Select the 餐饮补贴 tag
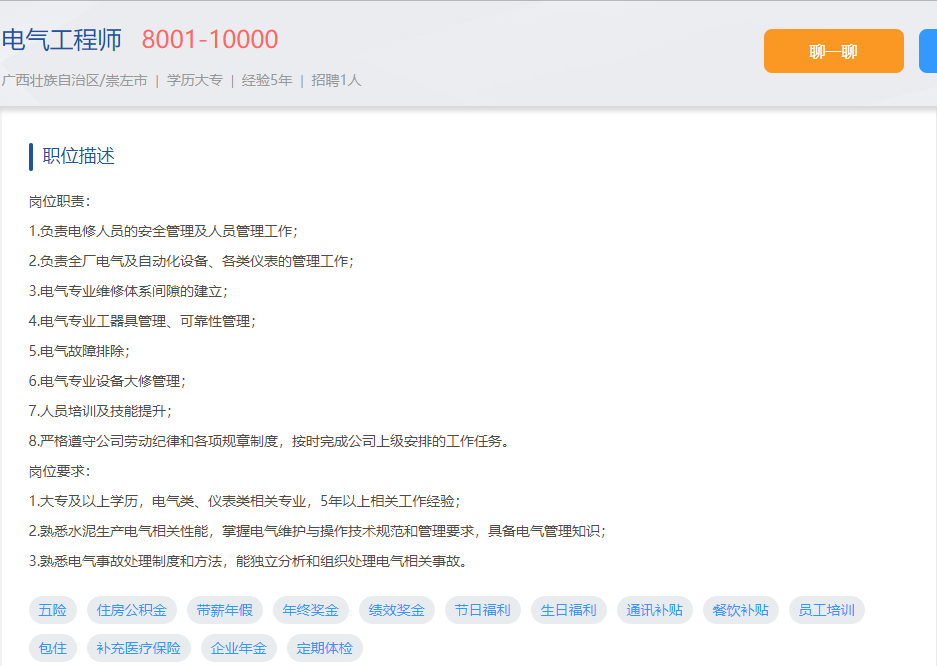The height and width of the screenshot is (666, 937). point(741,610)
